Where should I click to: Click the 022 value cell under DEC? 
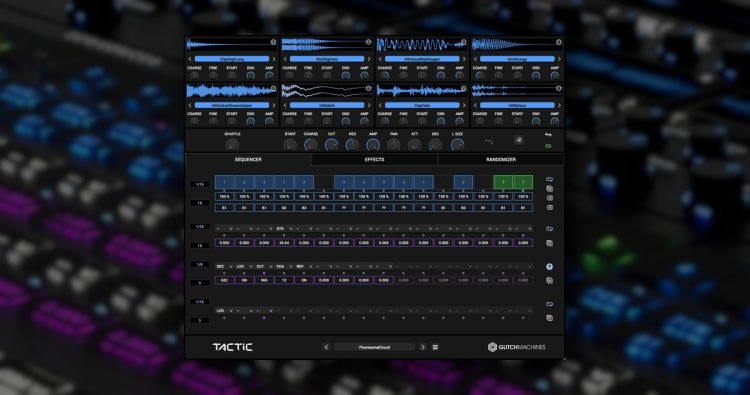click(224, 280)
